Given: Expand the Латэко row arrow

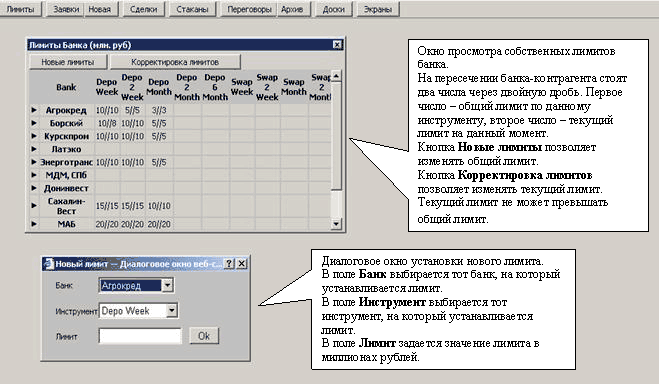Looking at the screenshot, I should (34, 149).
